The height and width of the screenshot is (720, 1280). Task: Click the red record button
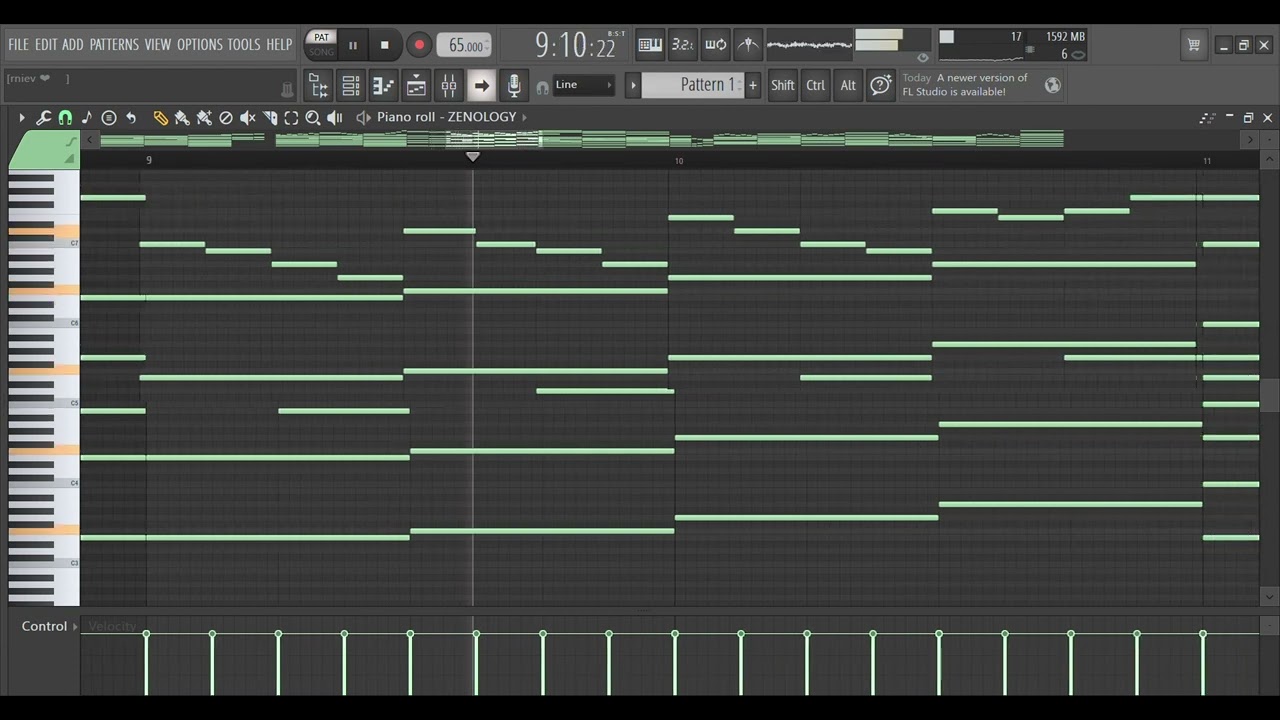pos(419,45)
